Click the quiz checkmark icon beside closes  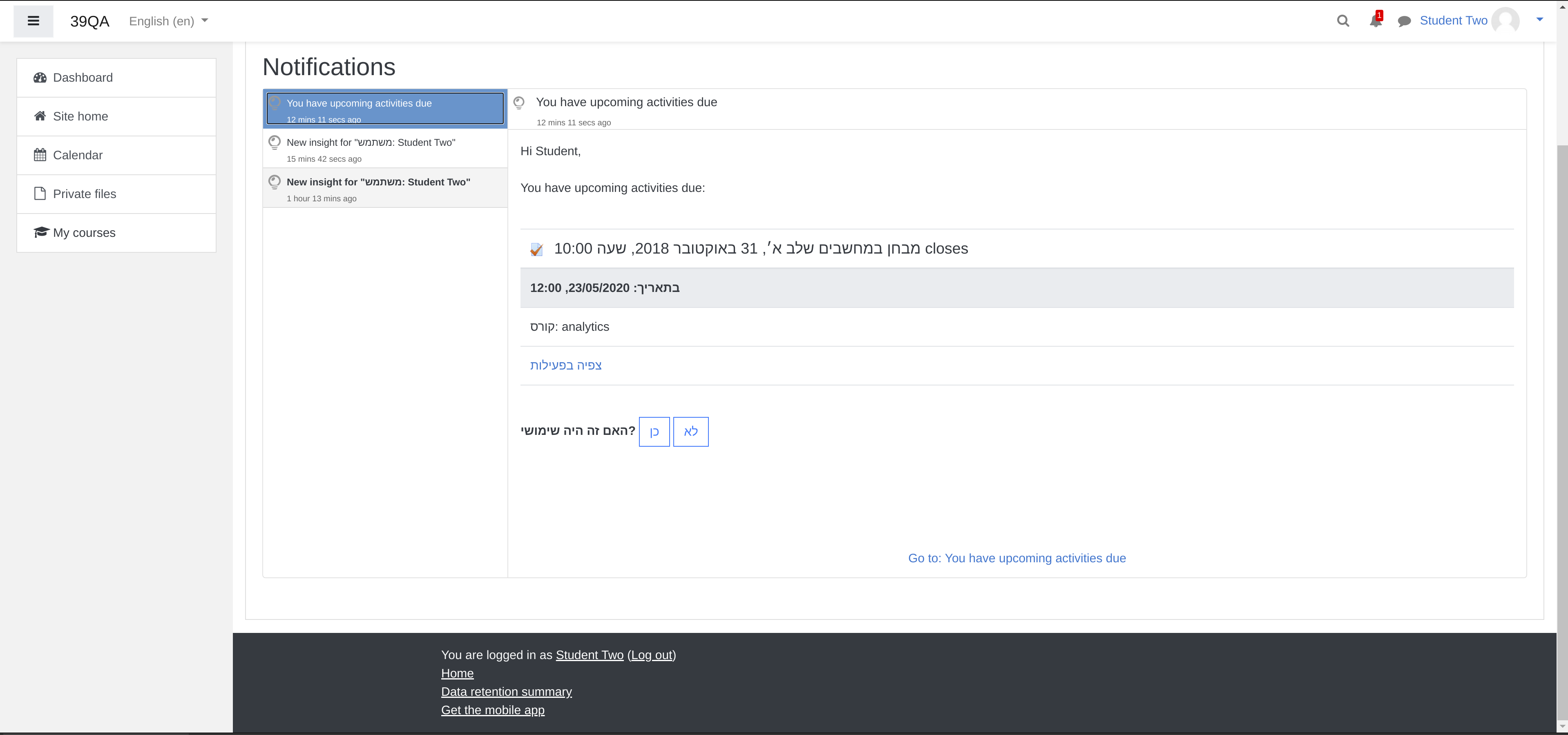(x=536, y=249)
